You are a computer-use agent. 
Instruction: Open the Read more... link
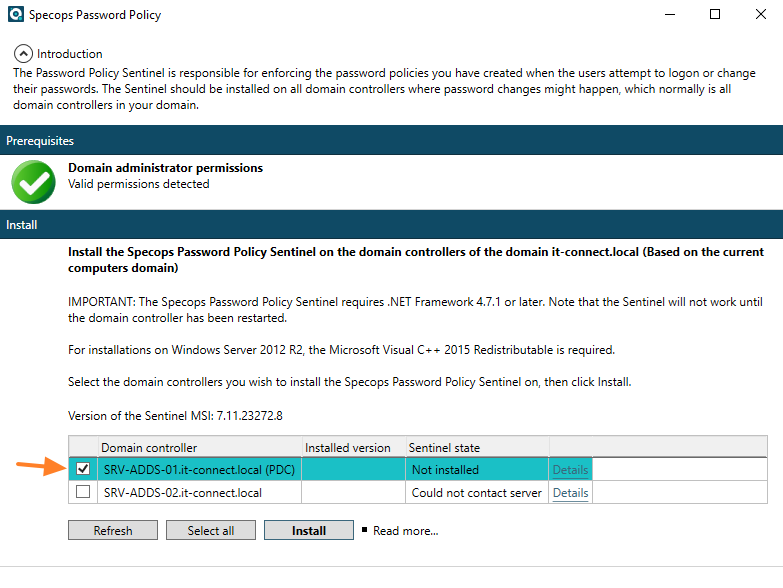pyautogui.click(x=405, y=531)
